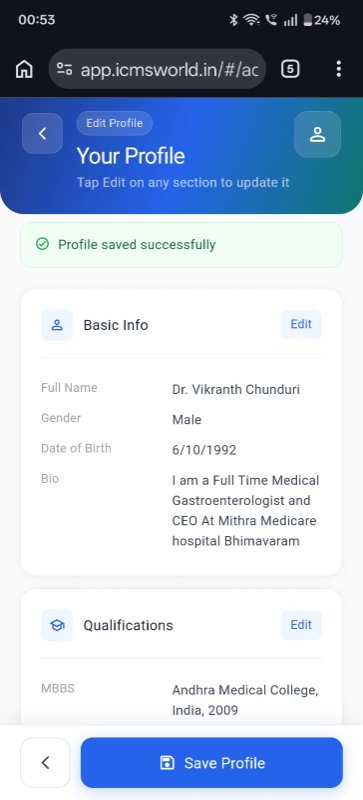
Task: Click the Edit Profile badge
Action: pos(114,123)
